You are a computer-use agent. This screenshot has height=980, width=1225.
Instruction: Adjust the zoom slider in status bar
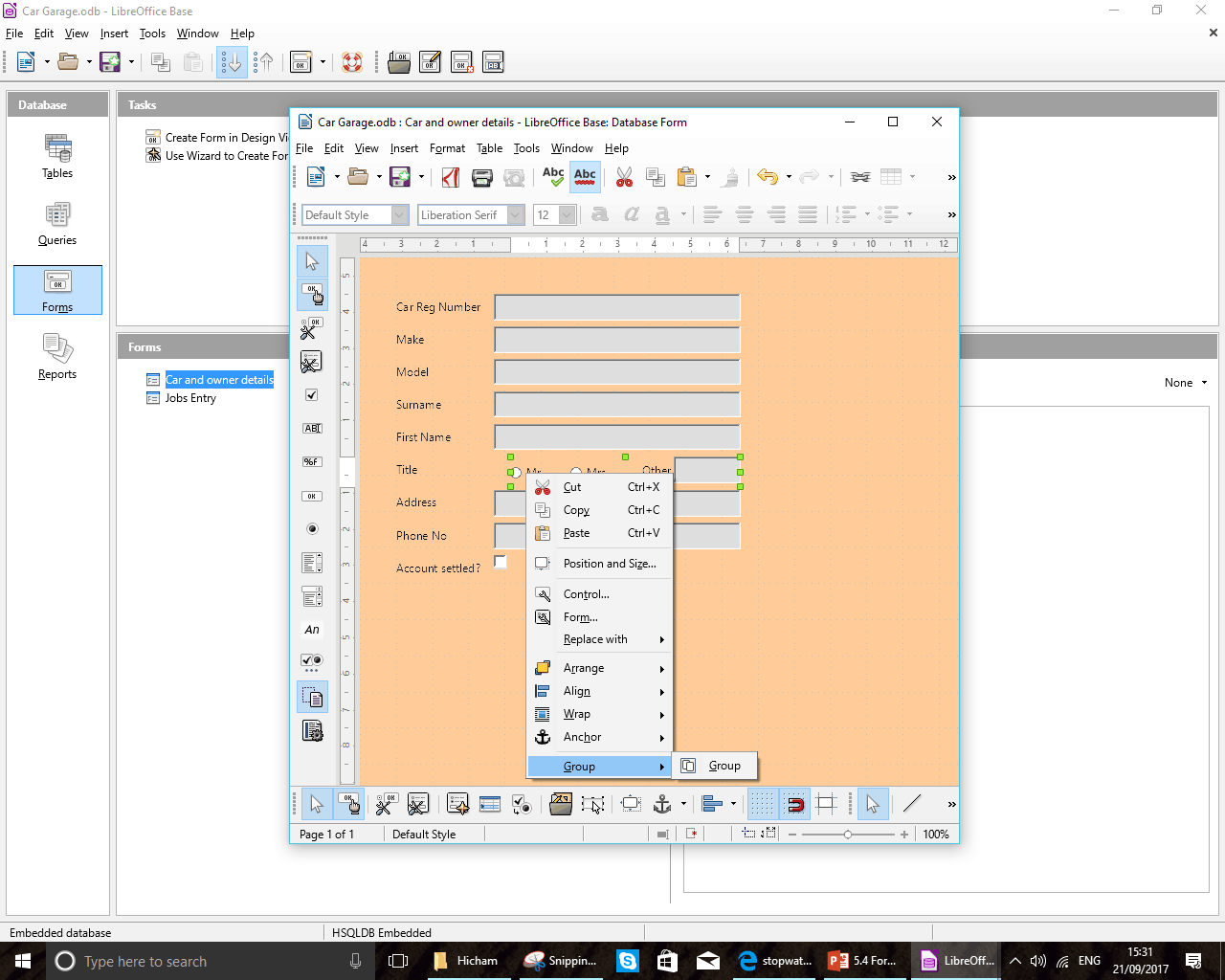(x=848, y=835)
